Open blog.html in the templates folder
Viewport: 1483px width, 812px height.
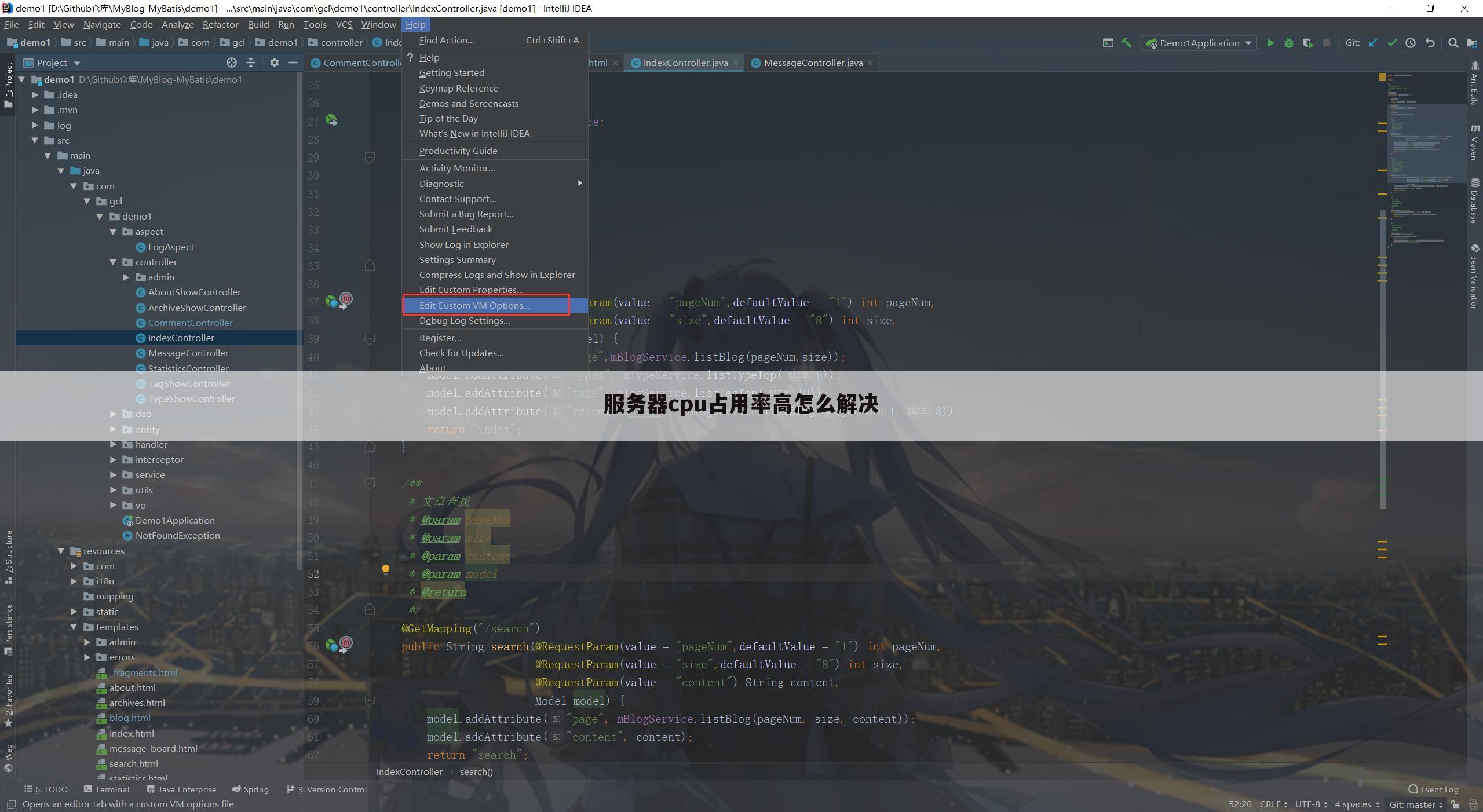click(x=130, y=718)
